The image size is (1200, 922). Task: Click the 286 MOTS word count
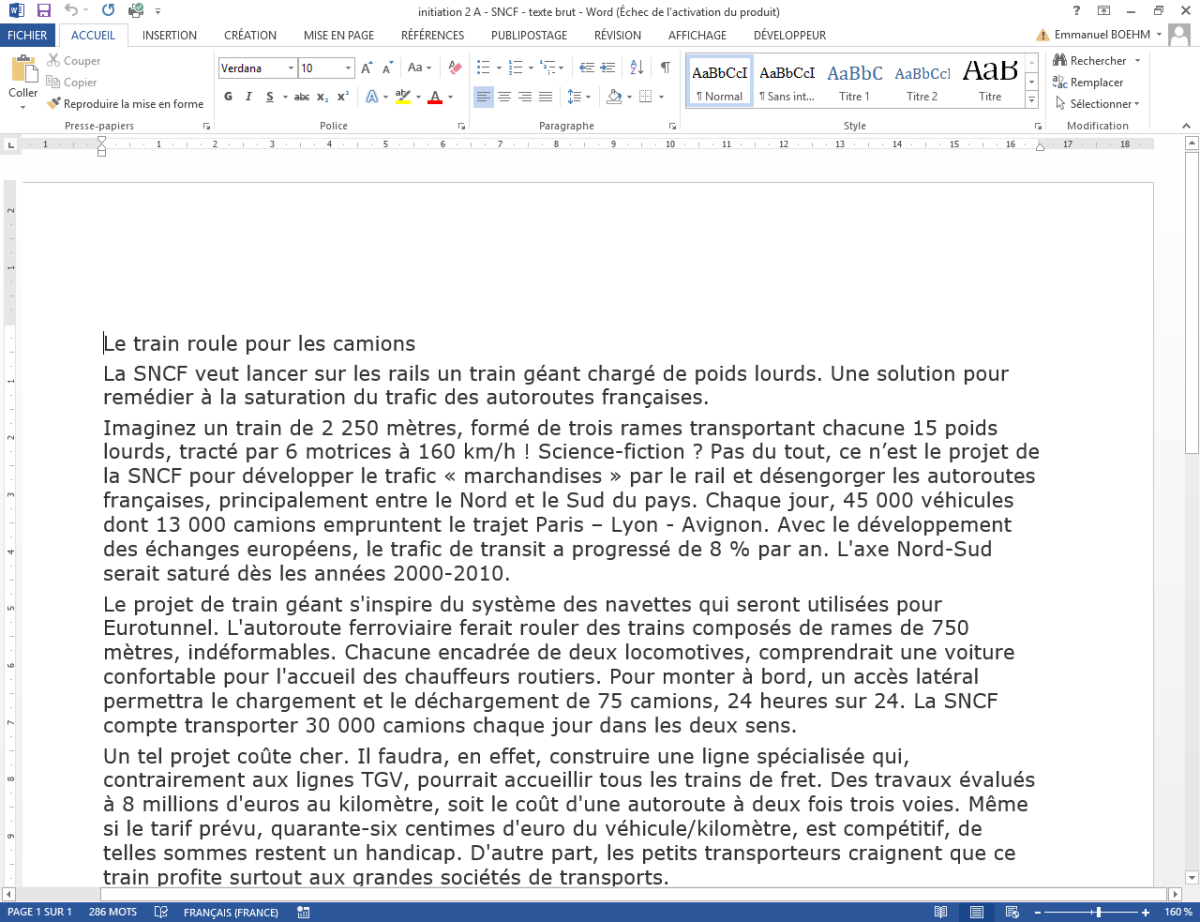point(113,912)
